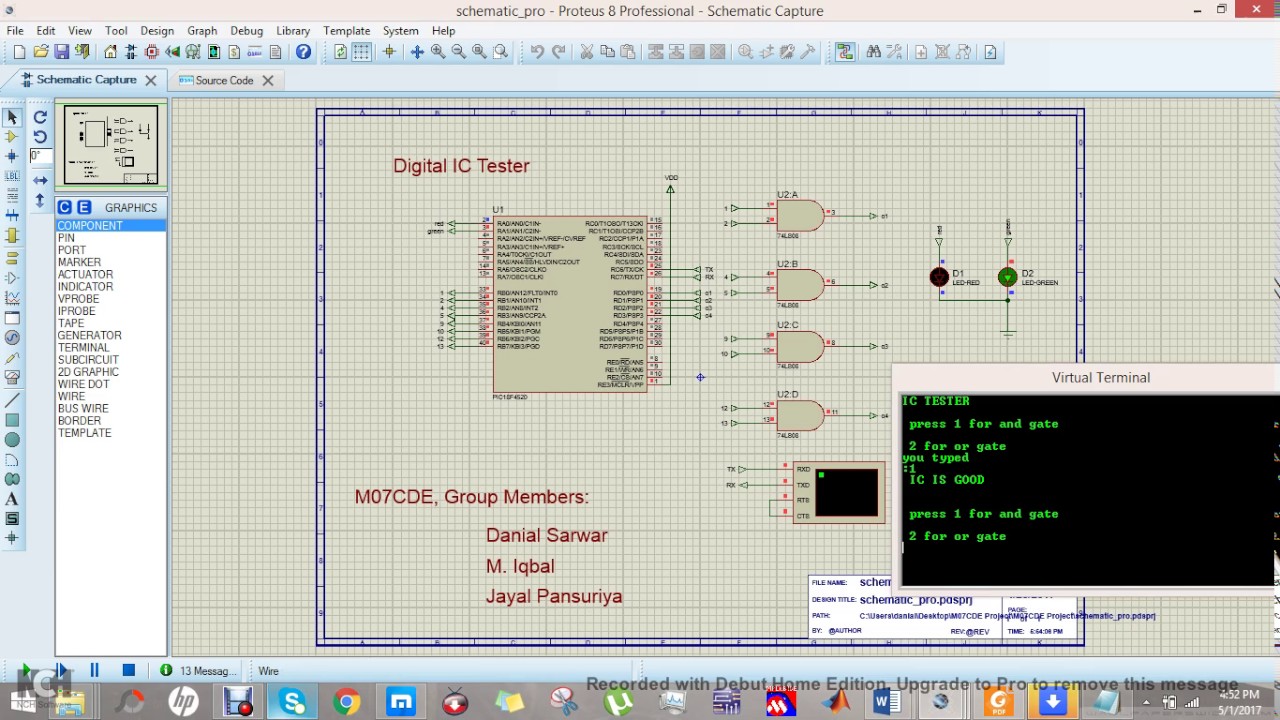Viewport: 1280px width, 720px height.
Task: Click the Paste clipboard icon
Action: (628, 52)
